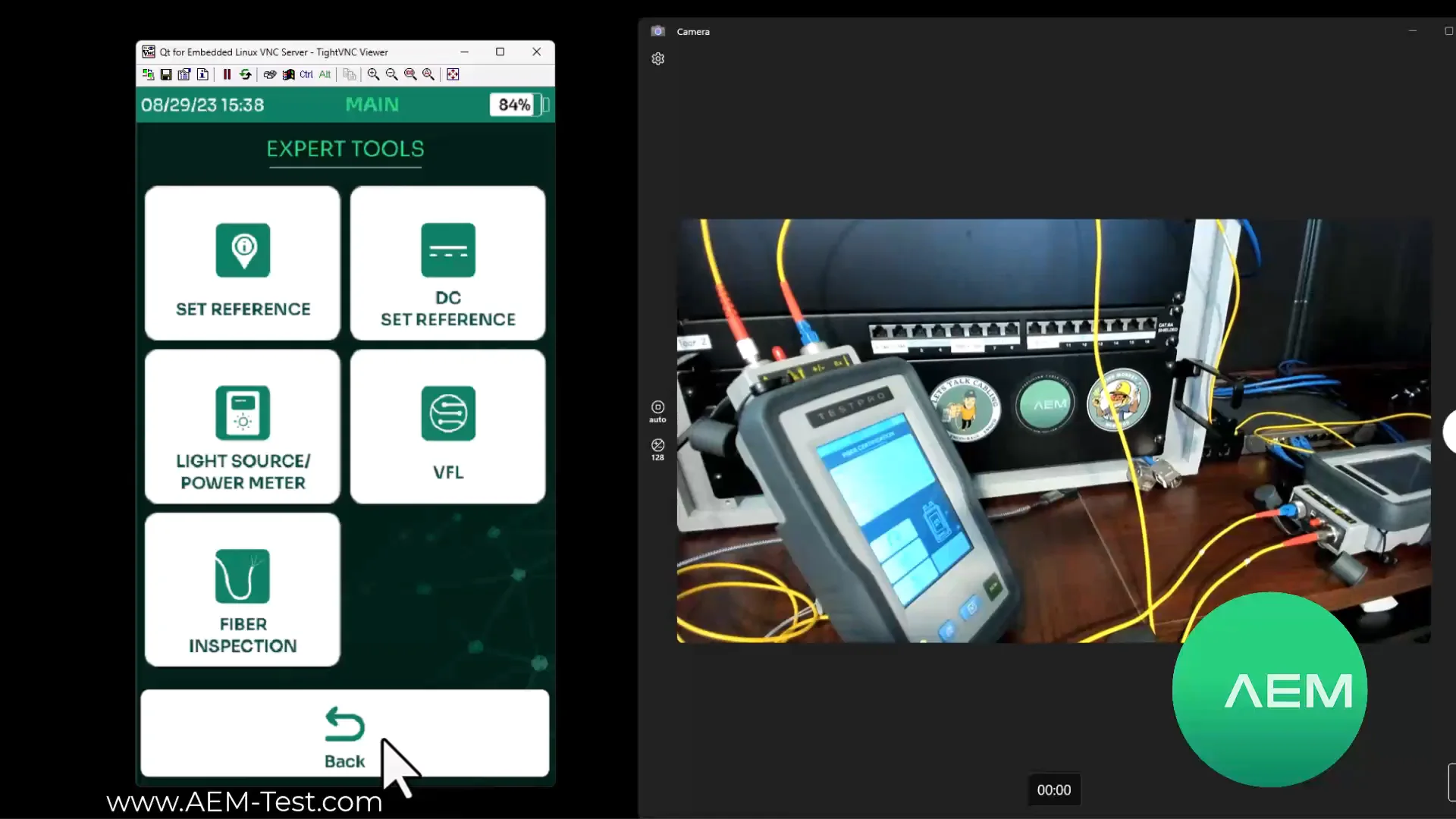
Task: Click Zoom out magnifier in VNC toolbar
Action: (392, 74)
